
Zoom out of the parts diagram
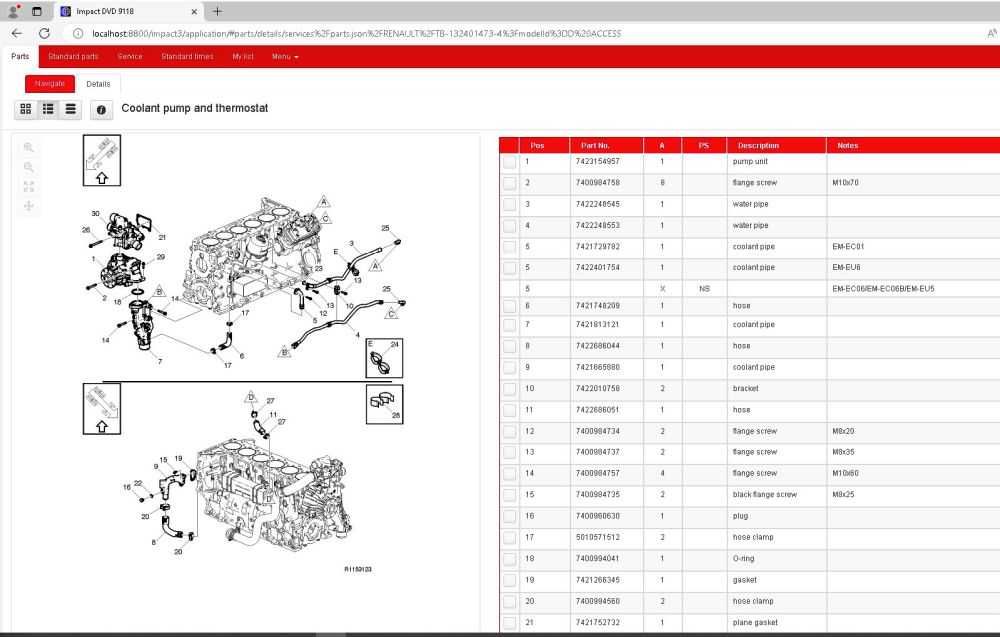(x=29, y=167)
